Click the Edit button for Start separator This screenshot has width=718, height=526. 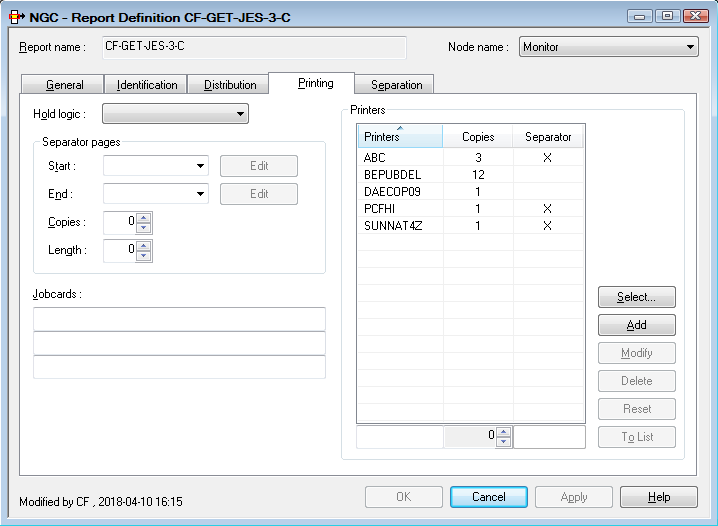pos(259,166)
